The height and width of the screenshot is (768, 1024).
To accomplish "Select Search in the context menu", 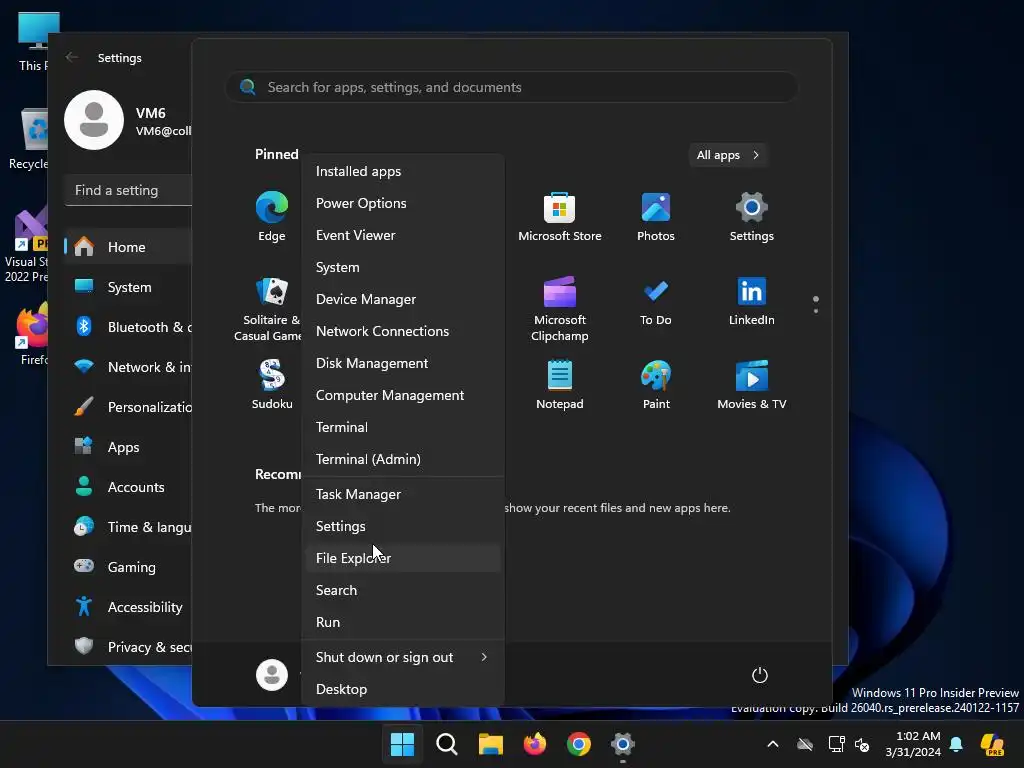I will click(x=402, y=590).
